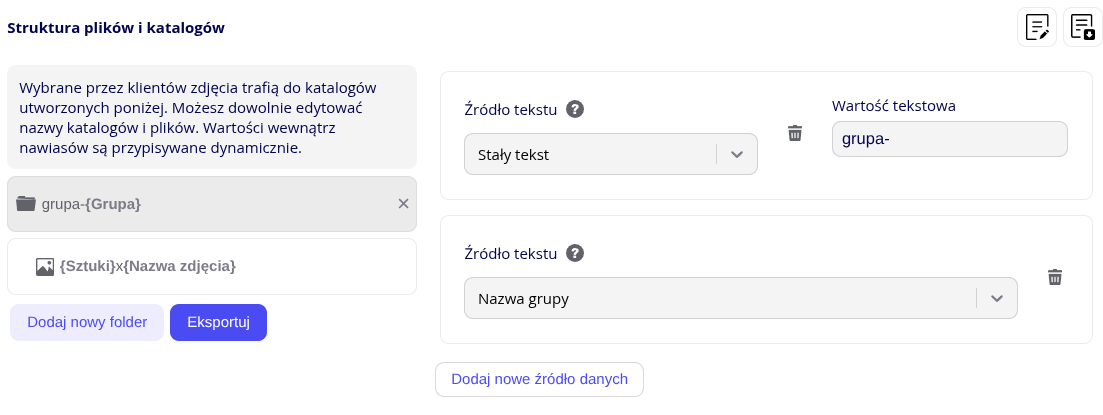Delete the Nazwa grupy source with trash icon

[x=1054, y=277]
